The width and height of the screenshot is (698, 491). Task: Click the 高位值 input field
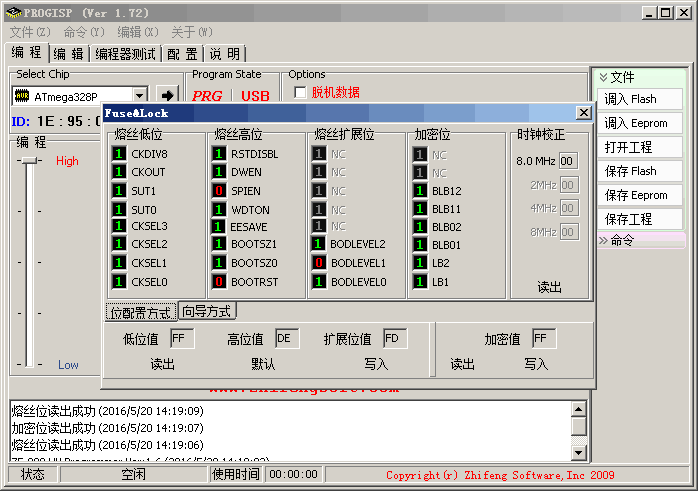click(x=287, y=339)
